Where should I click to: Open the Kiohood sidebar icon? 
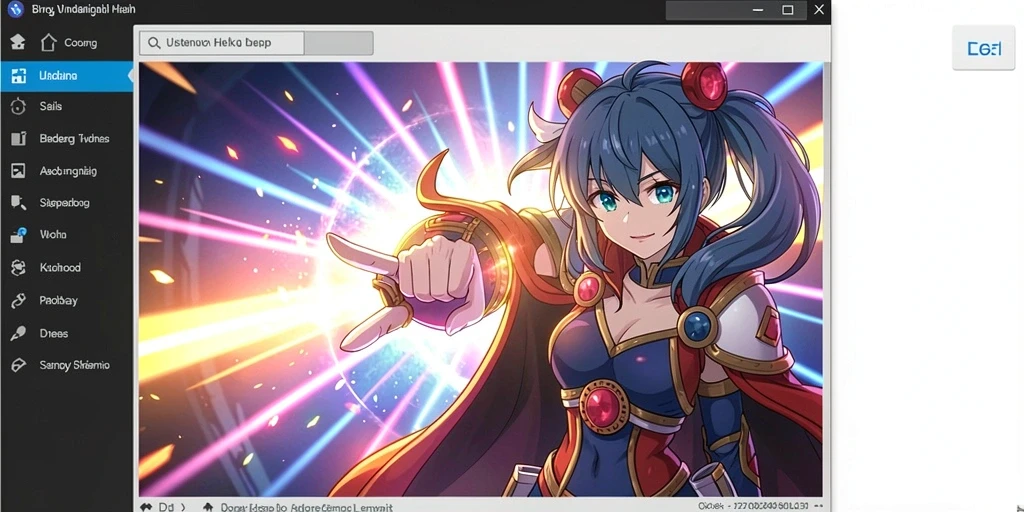18,267
